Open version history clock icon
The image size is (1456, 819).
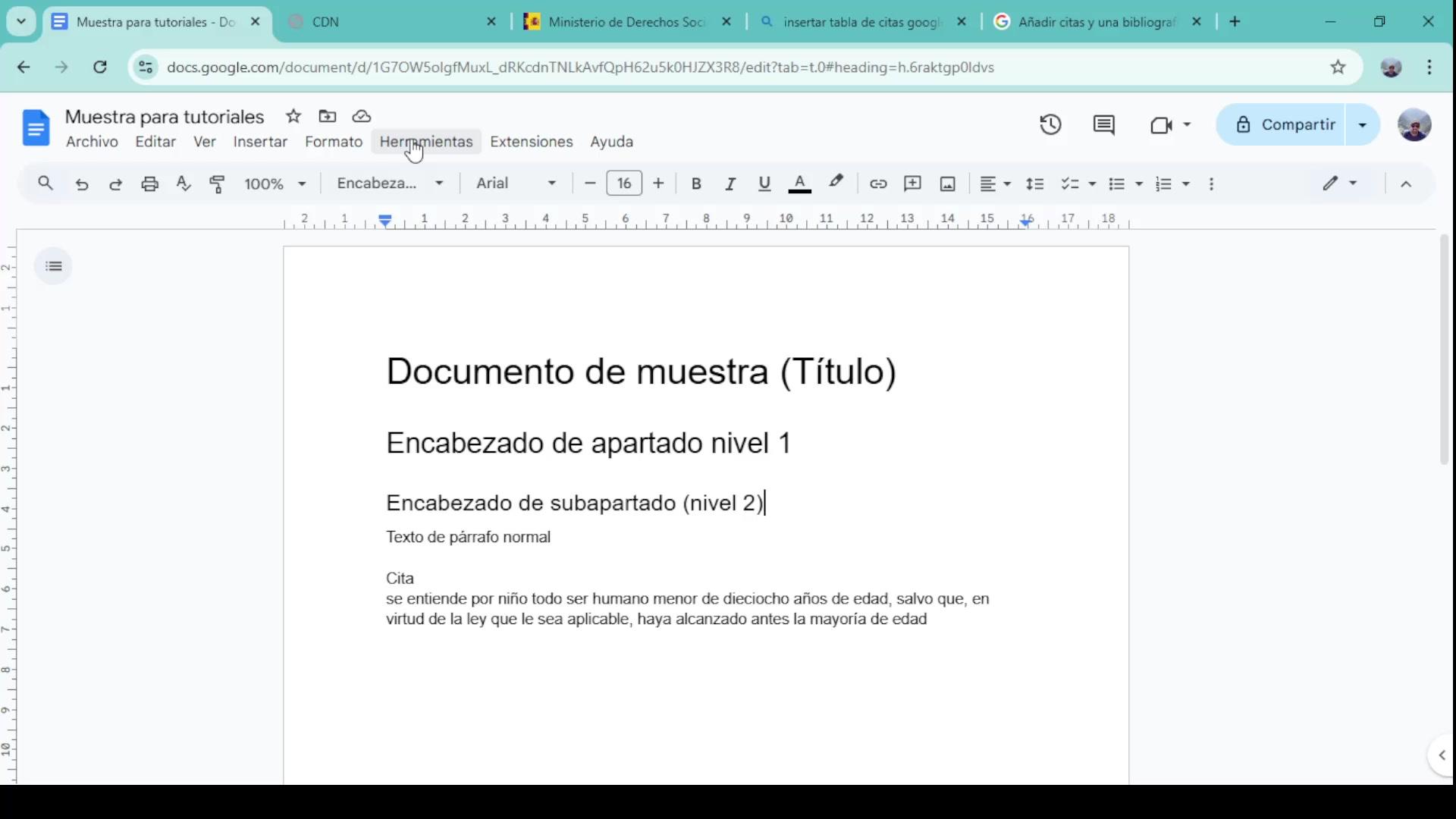[1050, 124]
